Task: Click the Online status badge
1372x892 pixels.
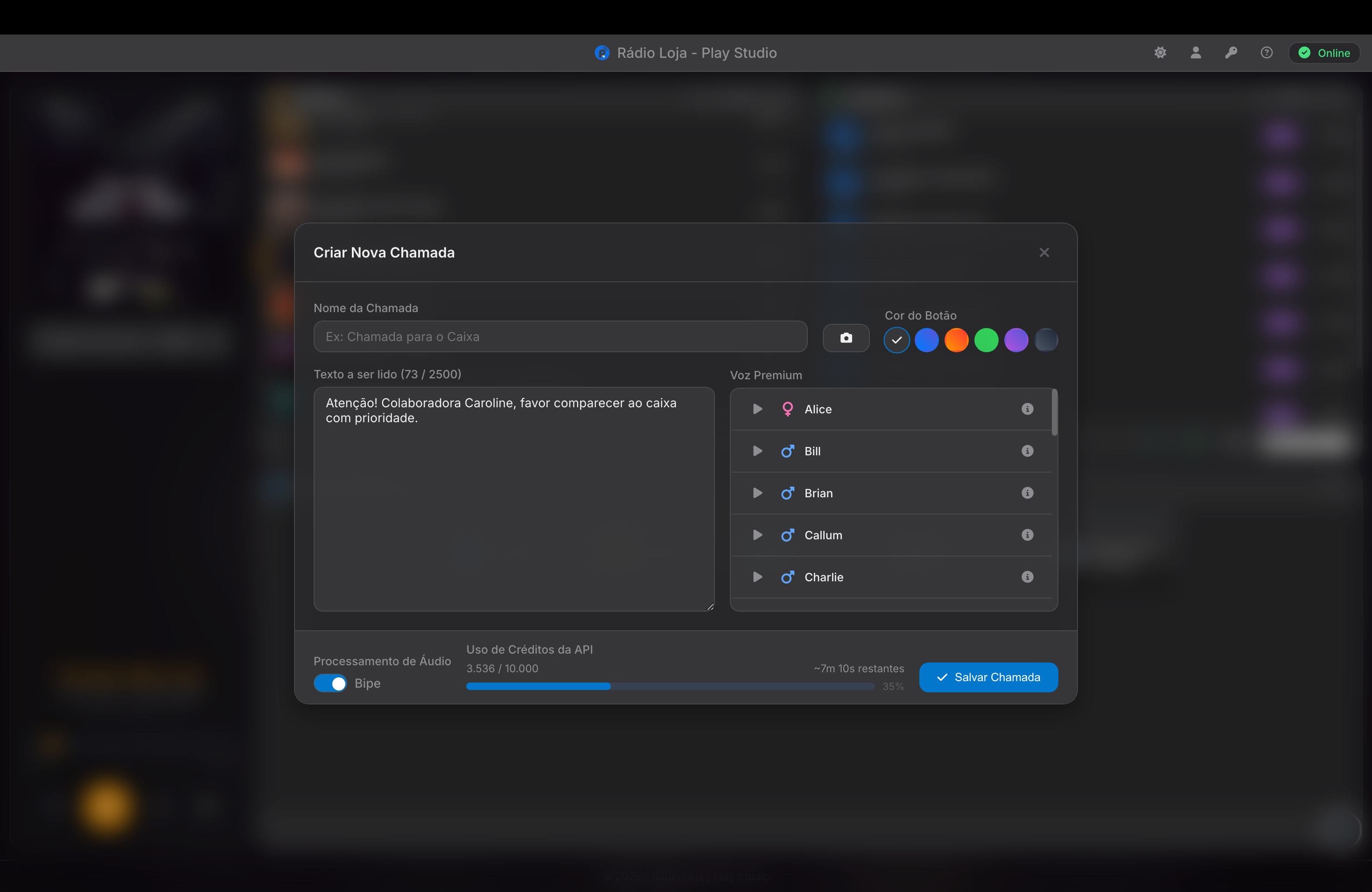Action: [1324, 53]
